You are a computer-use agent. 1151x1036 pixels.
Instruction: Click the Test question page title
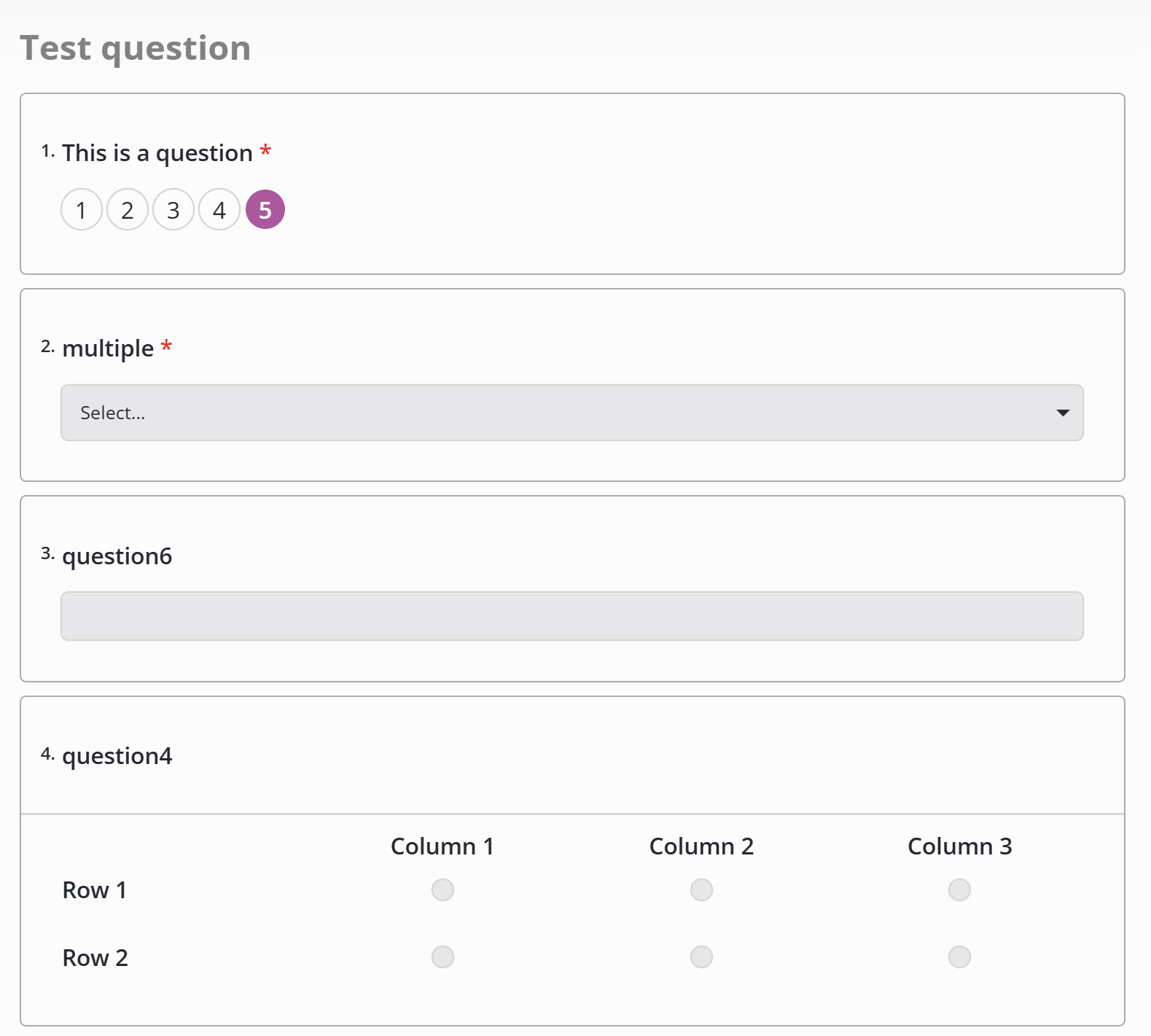[136, 48]
